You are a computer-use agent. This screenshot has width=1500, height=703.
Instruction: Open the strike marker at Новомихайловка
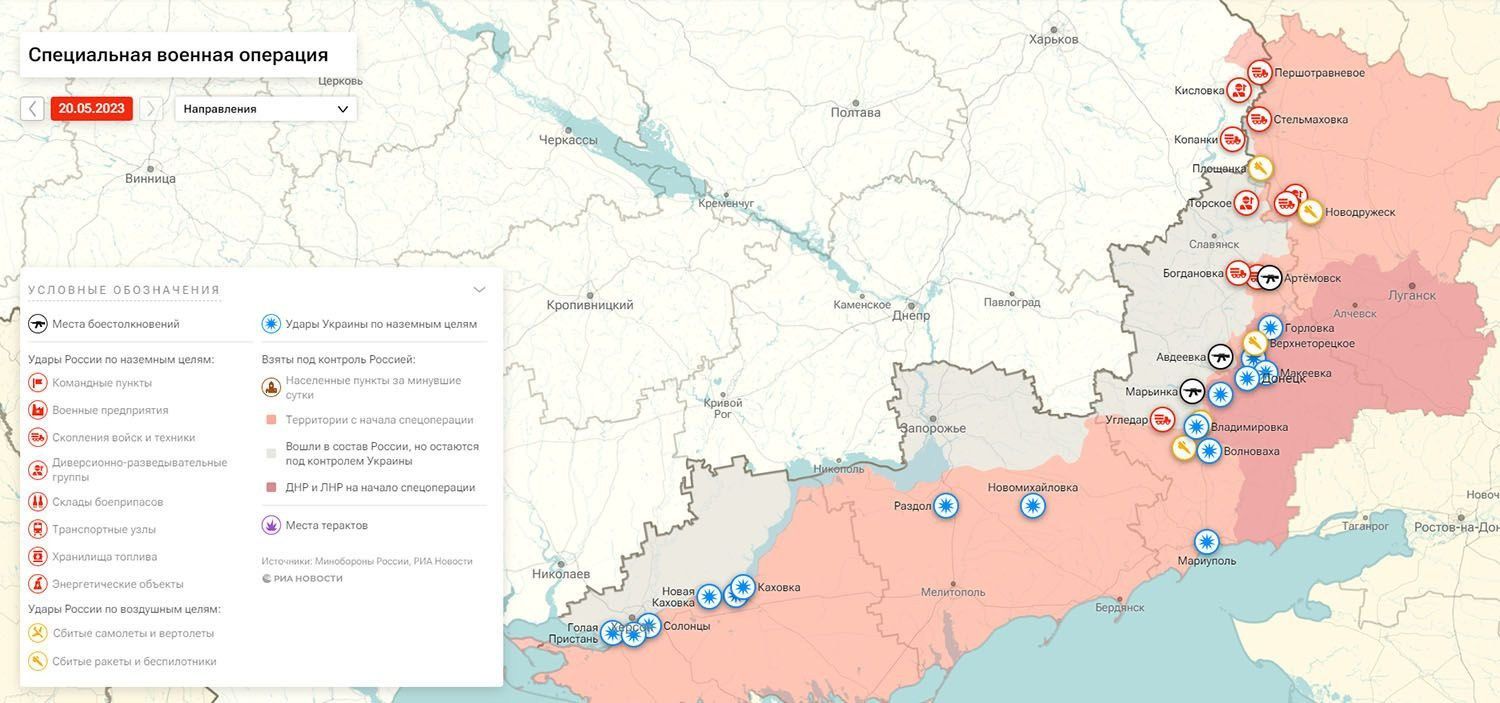click(1033, 506)
